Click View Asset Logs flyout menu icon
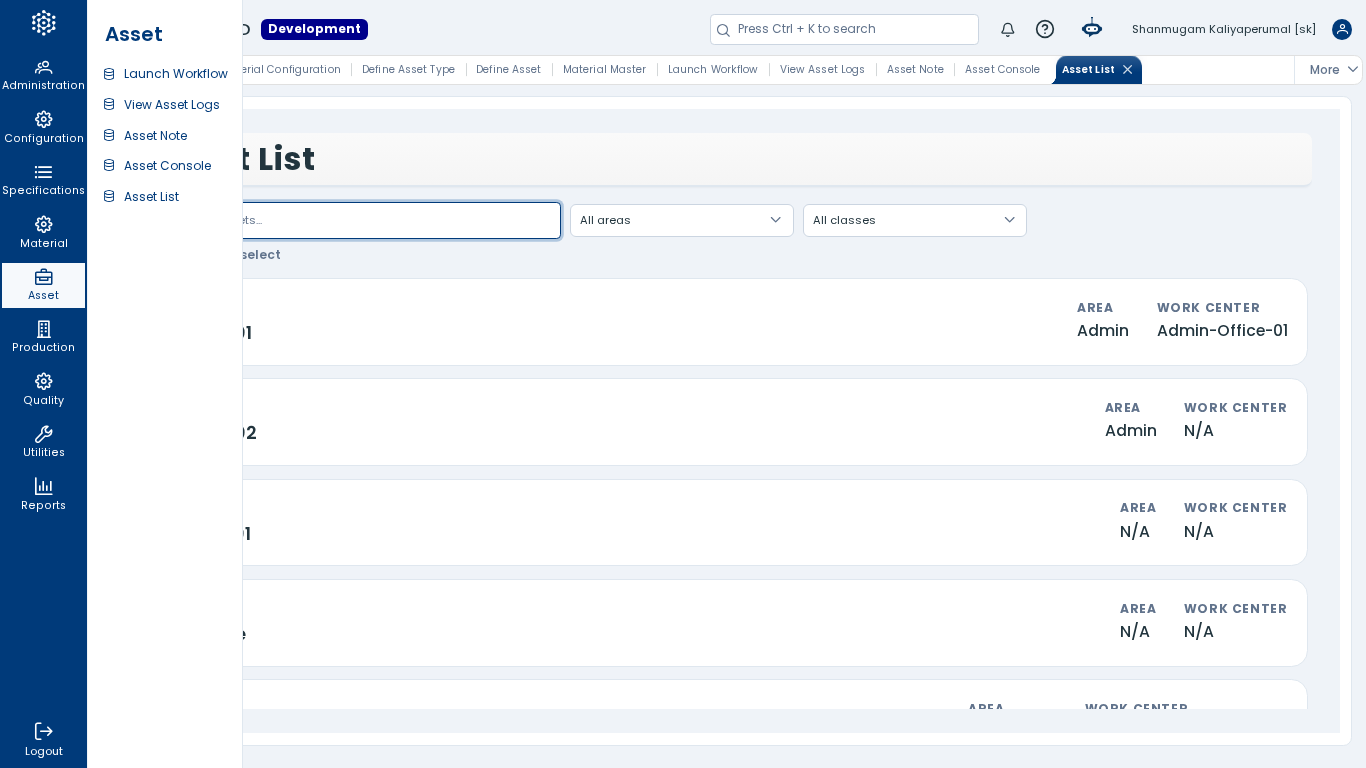Screen dimensions: 1366x768 pyautogui.click(x=109, y=105)
